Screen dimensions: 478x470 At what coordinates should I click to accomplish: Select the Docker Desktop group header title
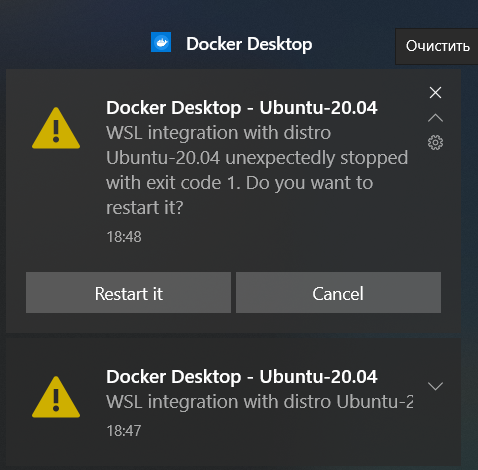[249, 44]
